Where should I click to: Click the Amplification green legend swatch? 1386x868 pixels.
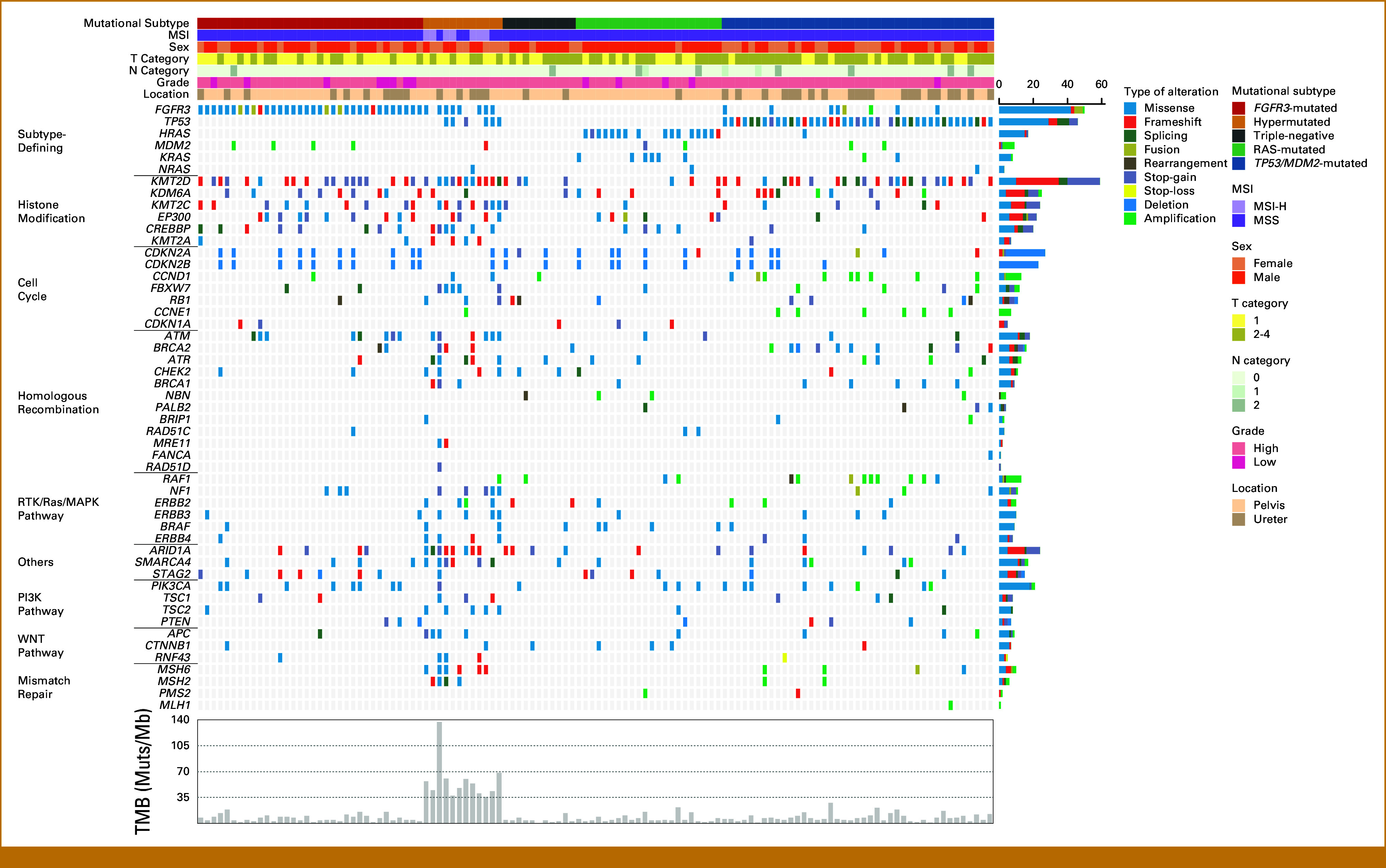click(x=1130, y=218)
